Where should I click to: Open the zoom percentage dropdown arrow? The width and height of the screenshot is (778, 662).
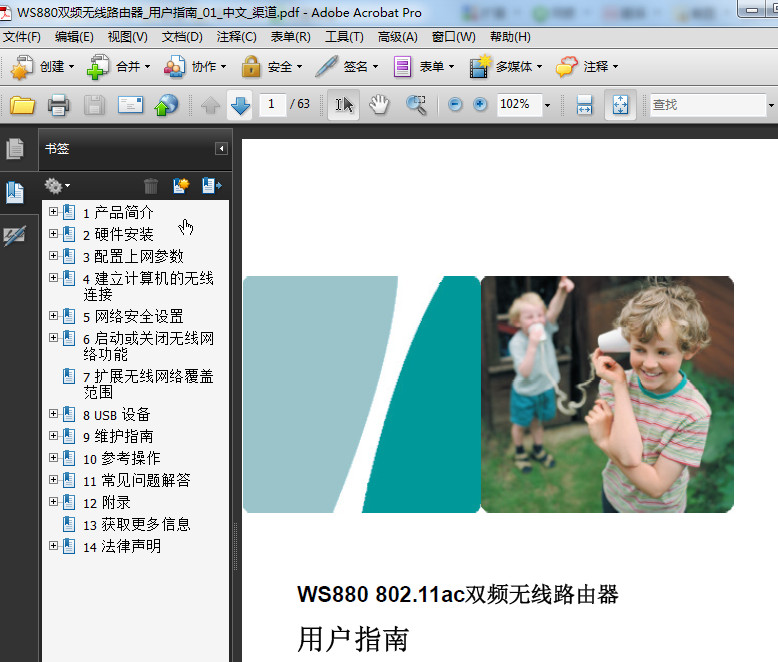[547, 105]
